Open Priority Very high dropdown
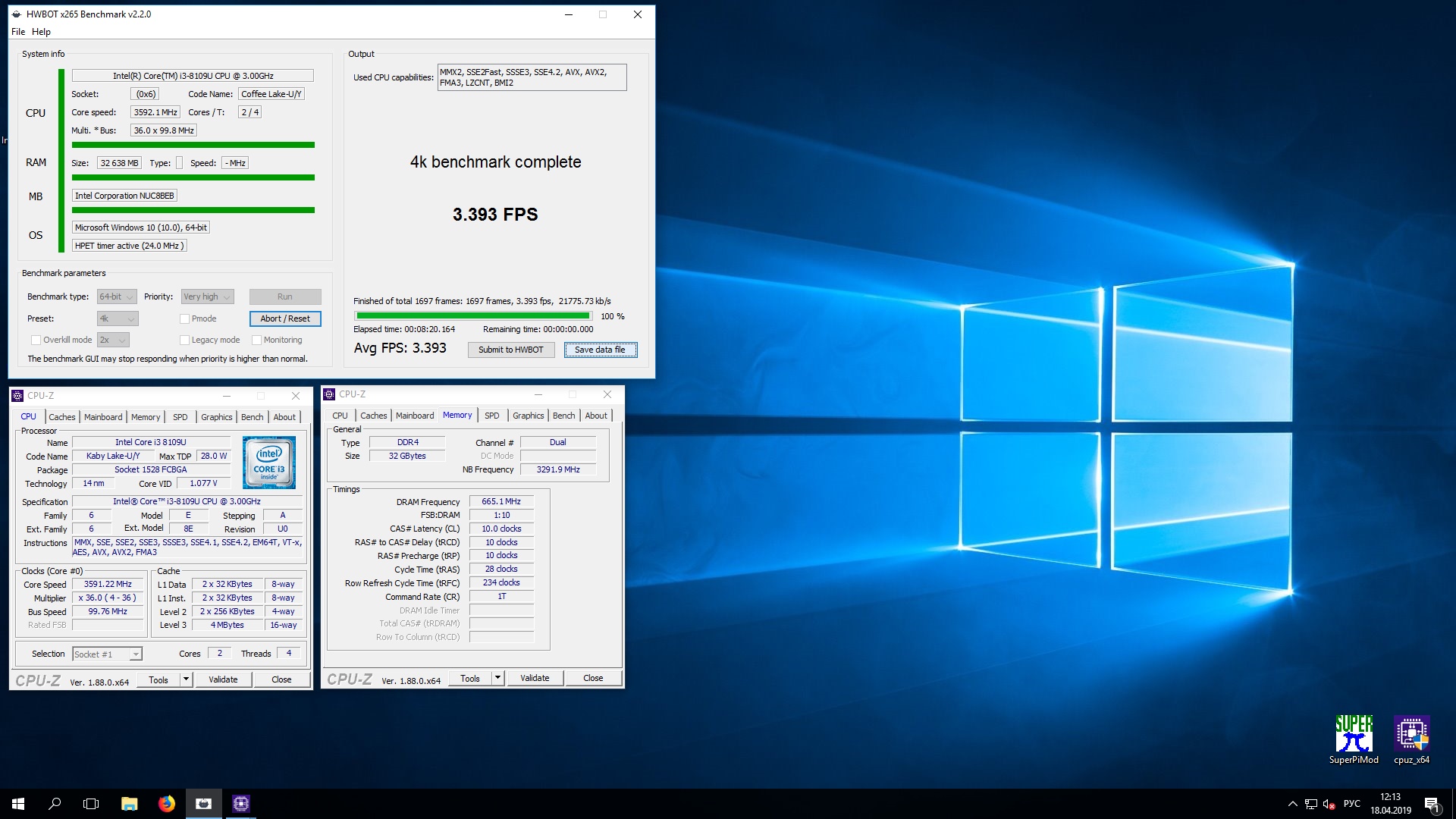This screenshot has width=1456, height=819. click(207, 297)
